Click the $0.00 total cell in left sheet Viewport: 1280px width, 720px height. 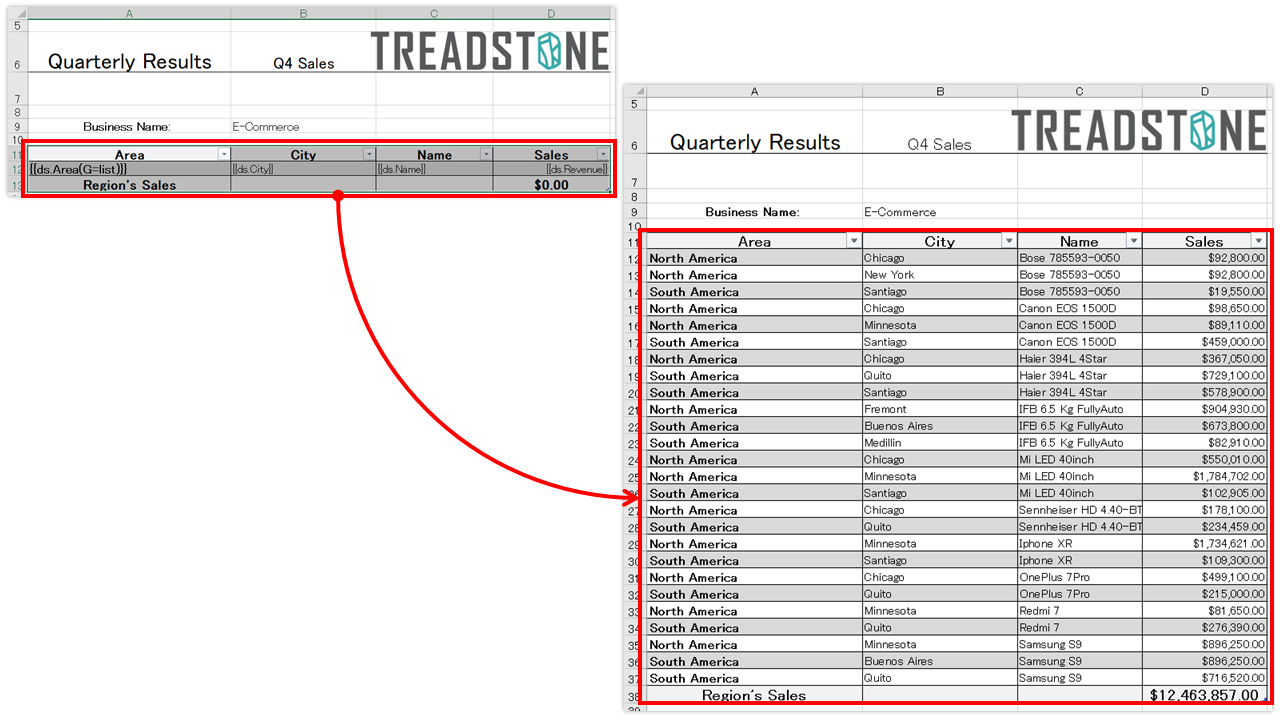point(551,185)
